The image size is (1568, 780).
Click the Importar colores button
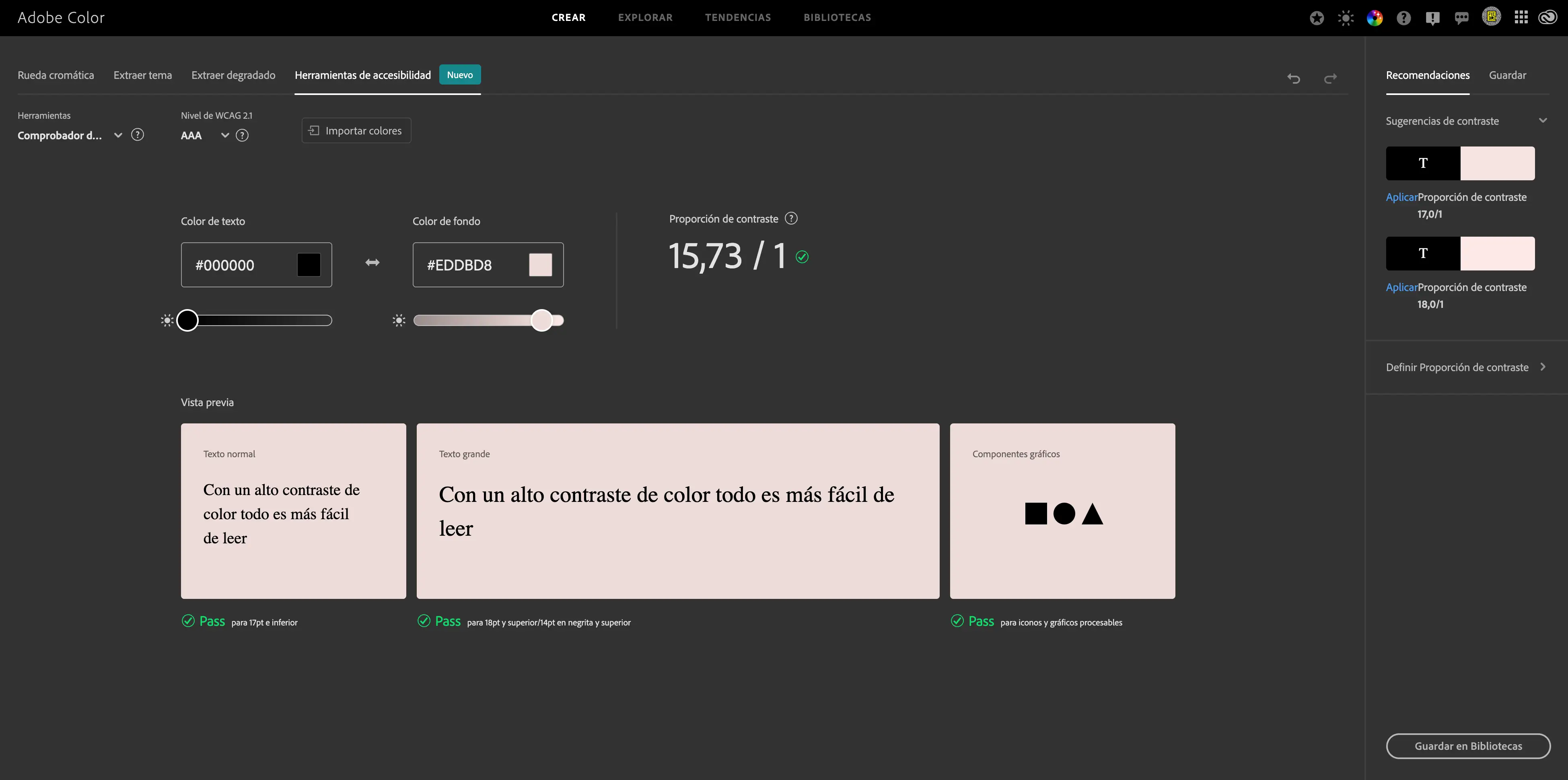point(356,130)
